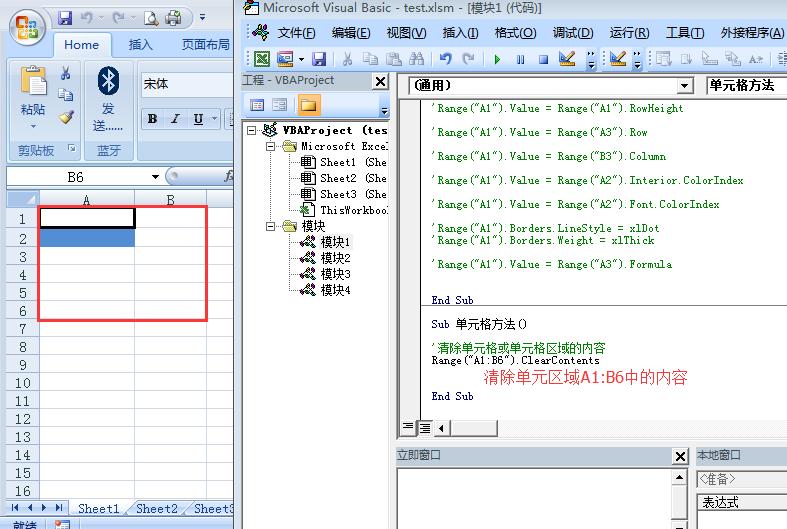Screen dimensions: 787x529
Task: Save the workbook from Excel quick access toolbar
Action: (x=65, y=18)
